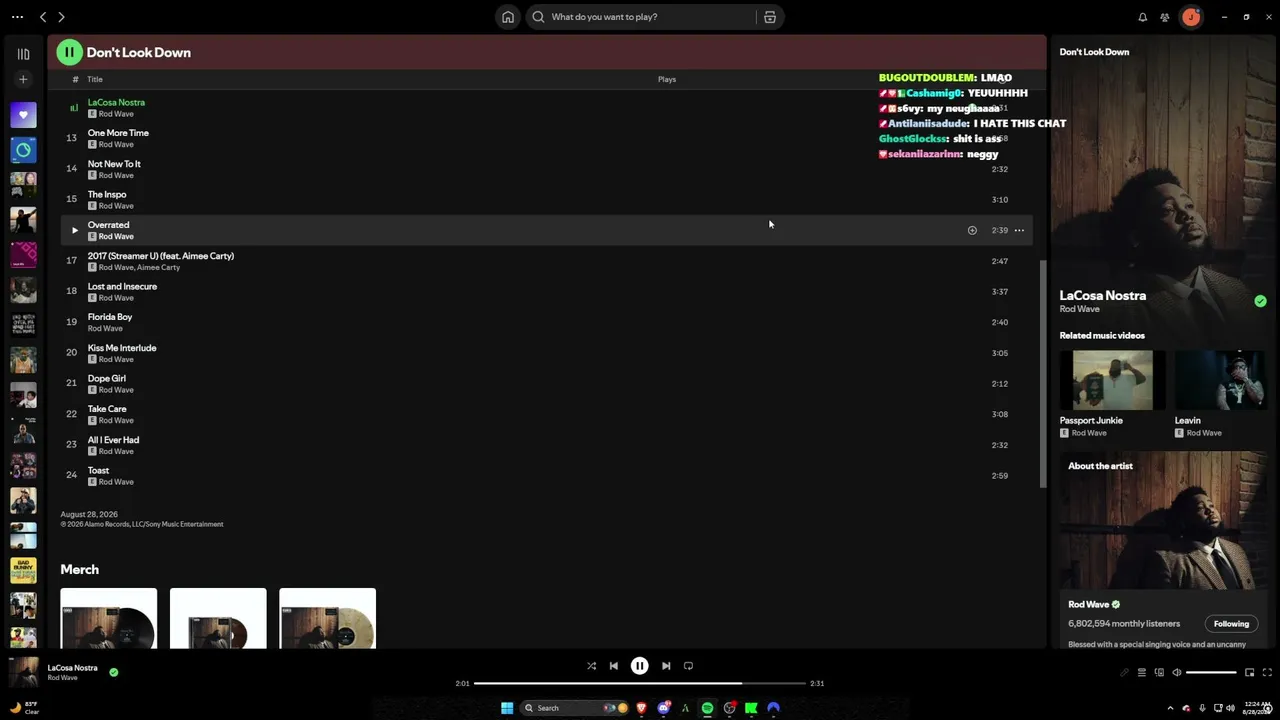
Task: Select track Toast
Action: (546, 475)
